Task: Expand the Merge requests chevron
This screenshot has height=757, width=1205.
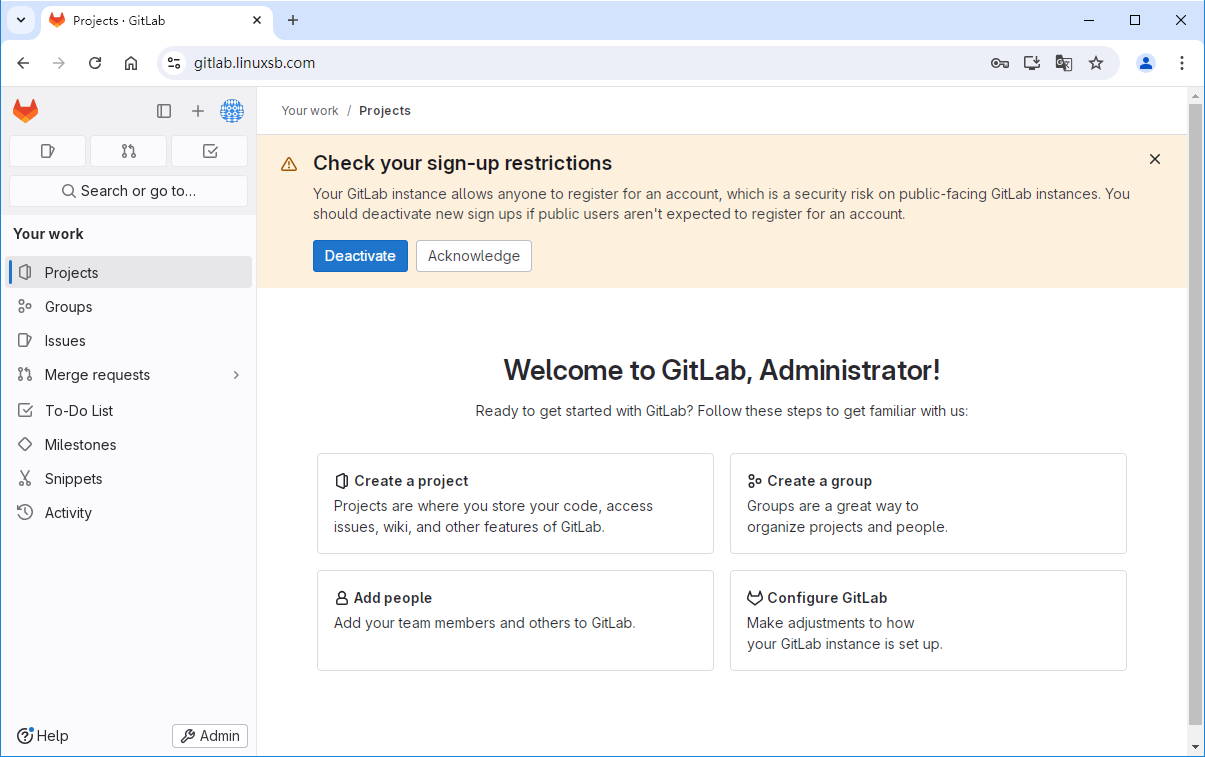Action: [236, 375]
